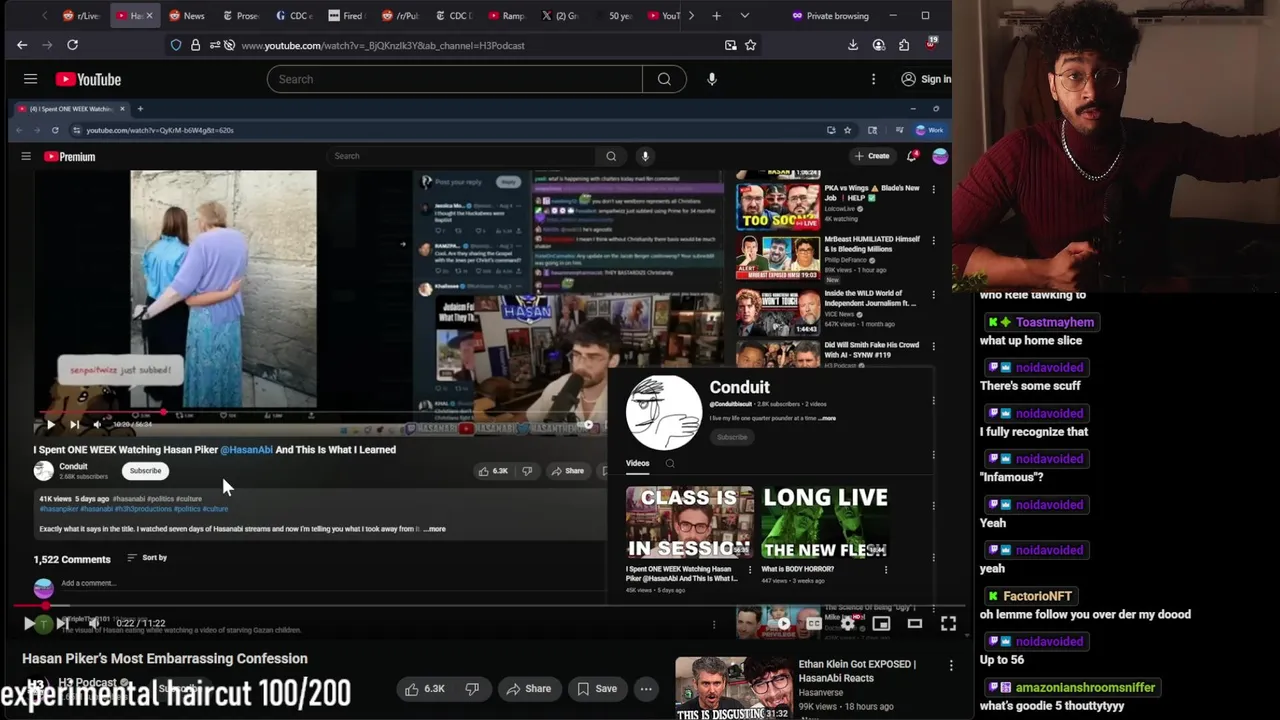The image size is (1280, 720).
Task: Expand the inner video description with ...more
Action: tap(435, 529)
